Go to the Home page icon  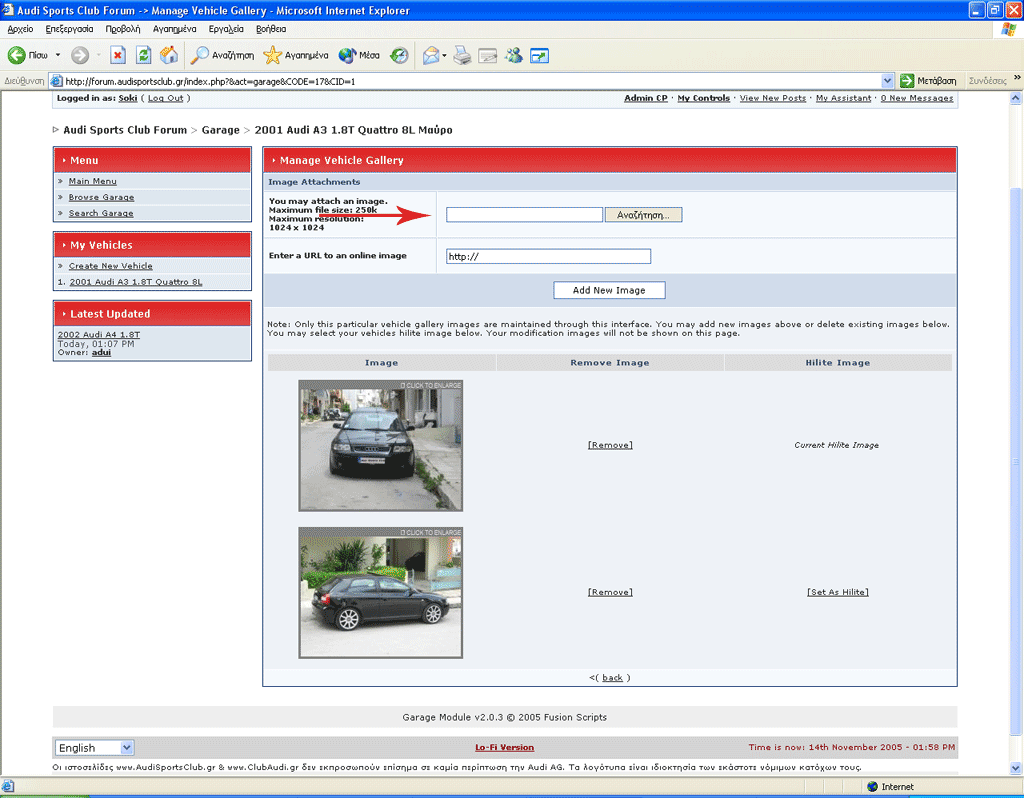point(169,56)
